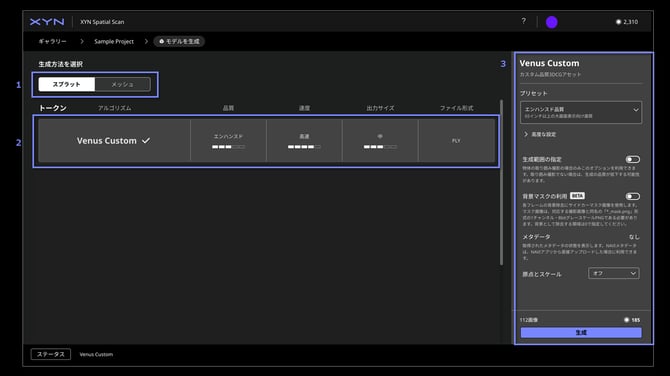670x376 pixels.
Task: Select the スプラット generation method
Action: pos(67,84)
